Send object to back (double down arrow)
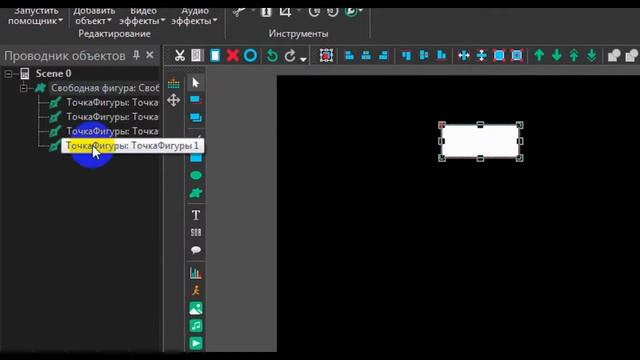 point(592,56)
